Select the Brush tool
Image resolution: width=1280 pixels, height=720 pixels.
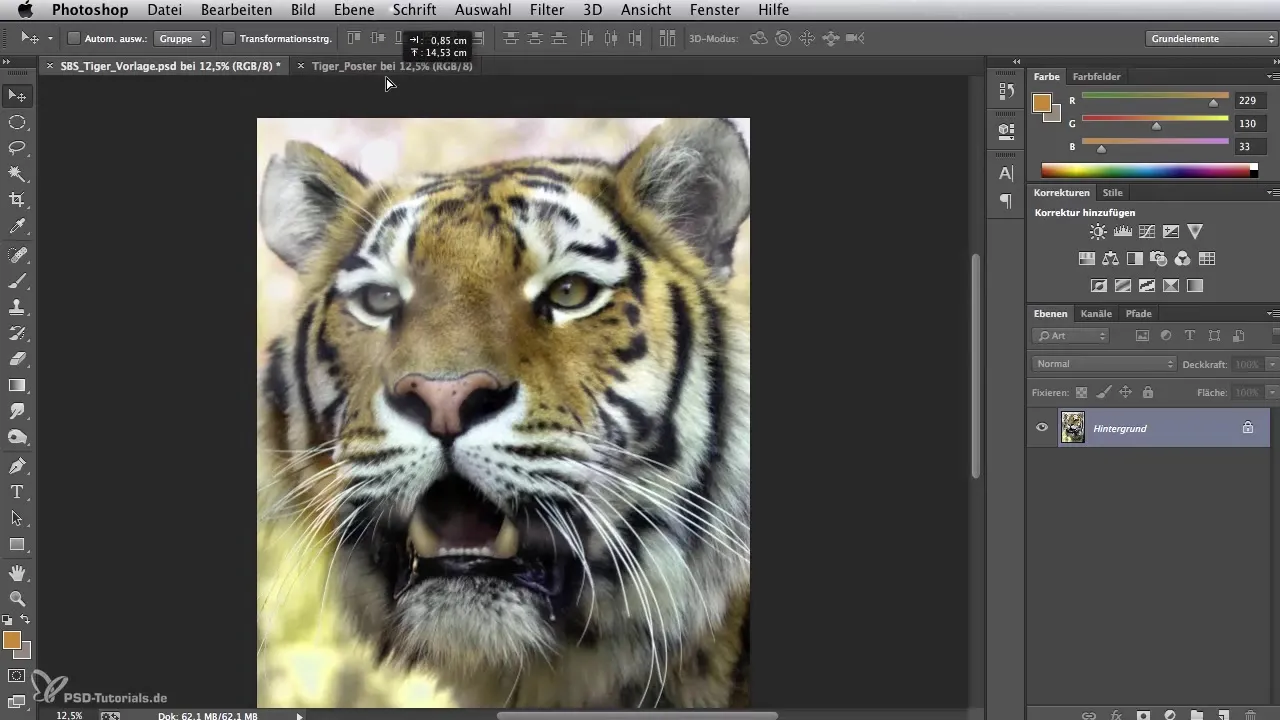click(x=17, y=282)
